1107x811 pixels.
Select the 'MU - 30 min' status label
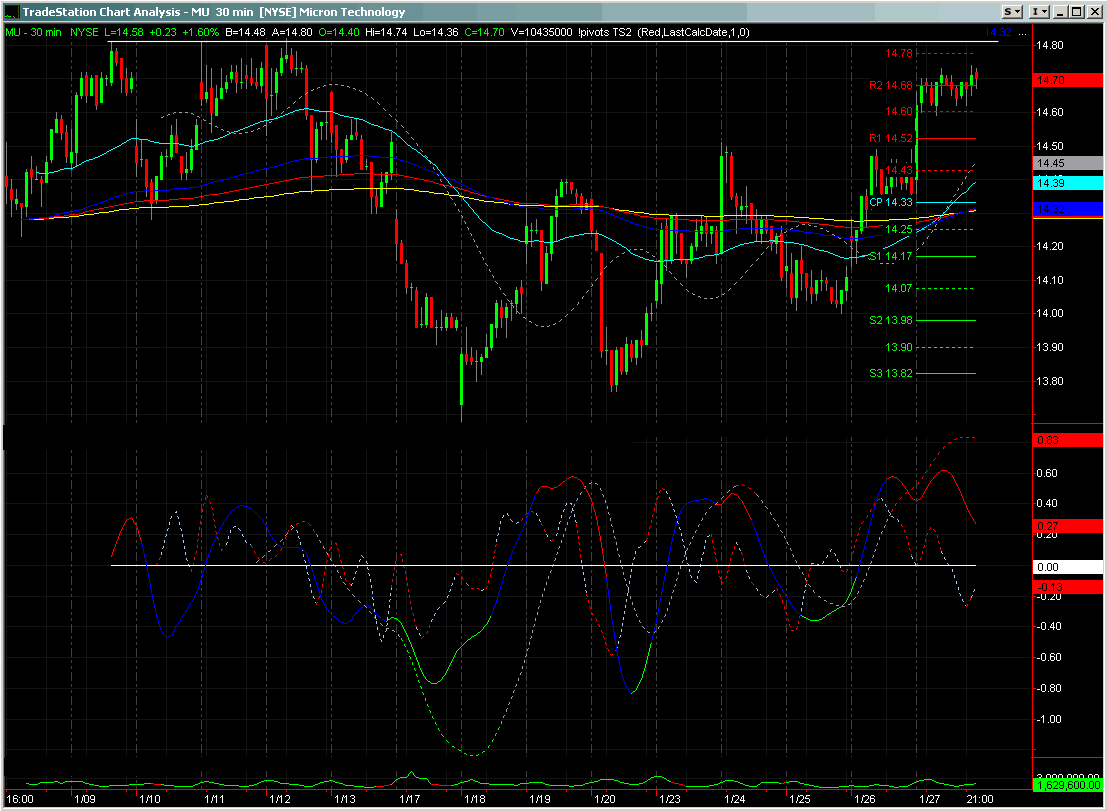point(33,32)
